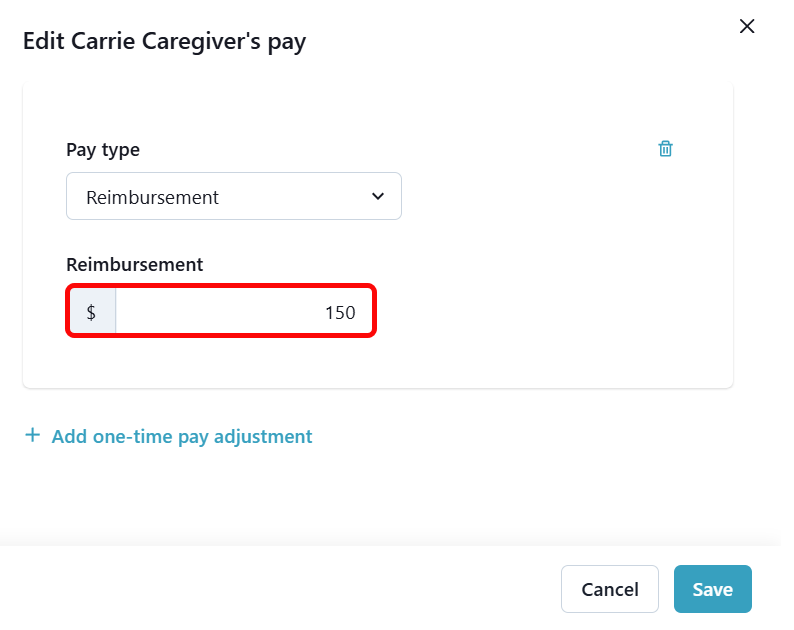The width and height of the screenshot is (794, 630).
Task: Close the Edit pay dialog
Action: (x=746, y=27)
